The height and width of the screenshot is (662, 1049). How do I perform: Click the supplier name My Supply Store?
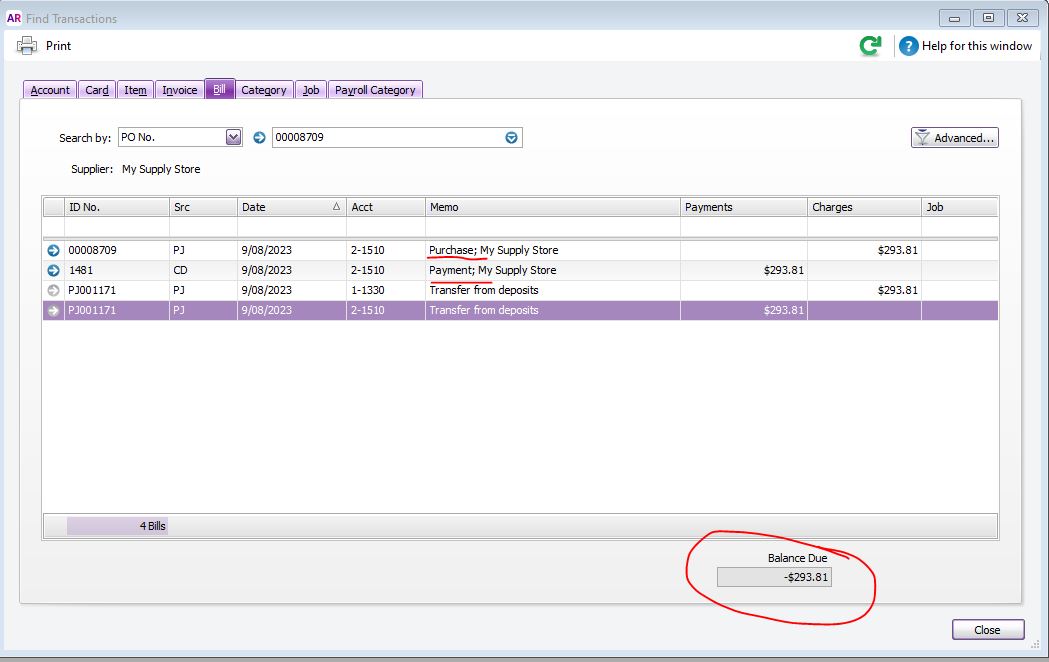[161, 169]
